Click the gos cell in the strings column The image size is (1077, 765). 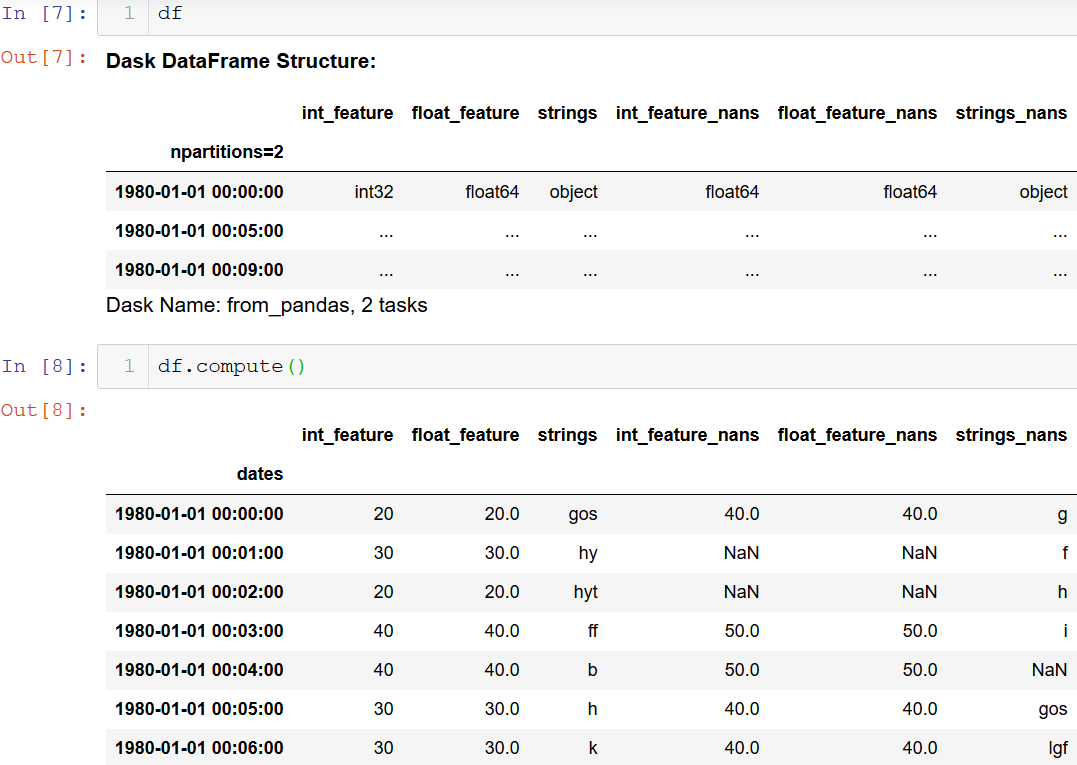pos(583,514)
